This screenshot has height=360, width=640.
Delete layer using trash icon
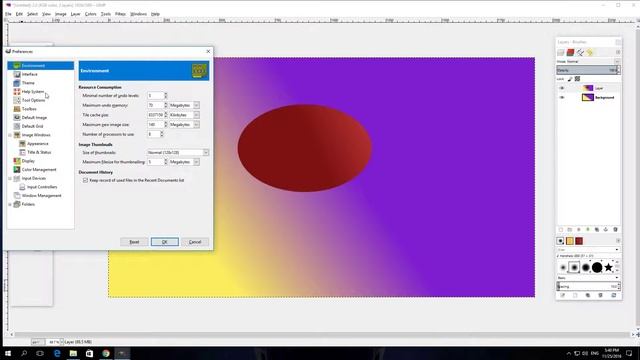coord(615,230)
